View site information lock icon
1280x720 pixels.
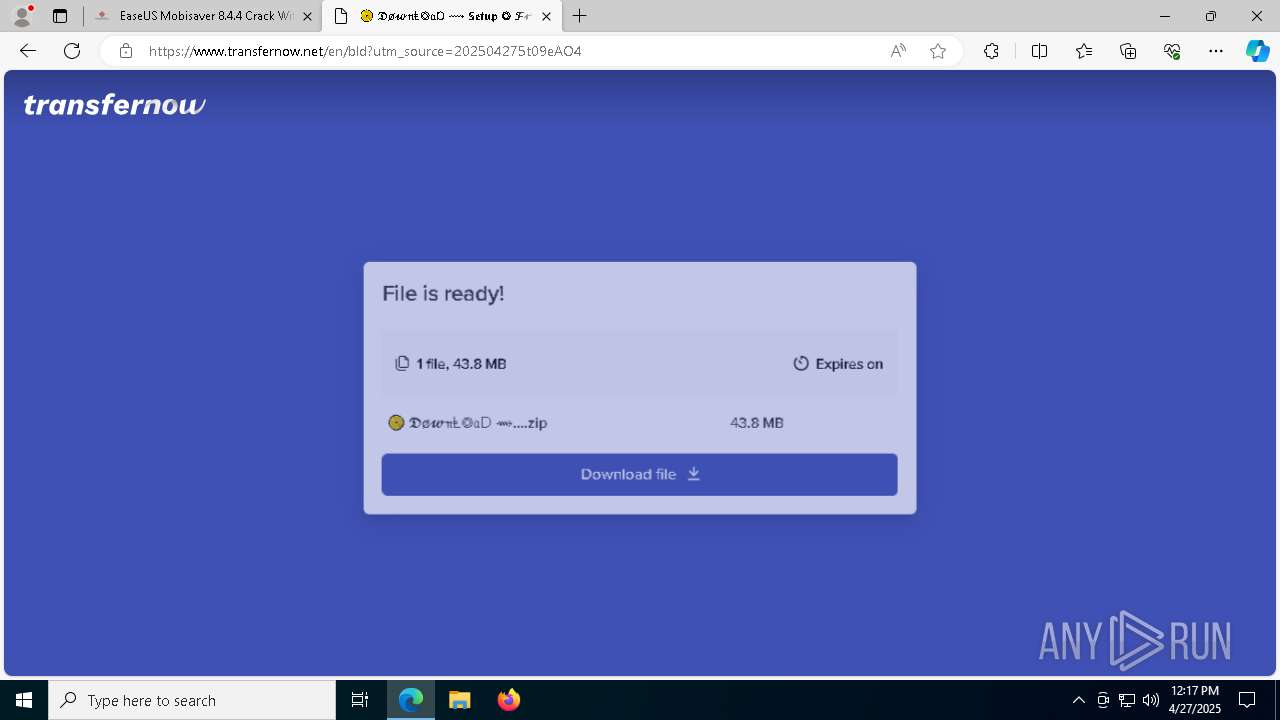point(125,51)
